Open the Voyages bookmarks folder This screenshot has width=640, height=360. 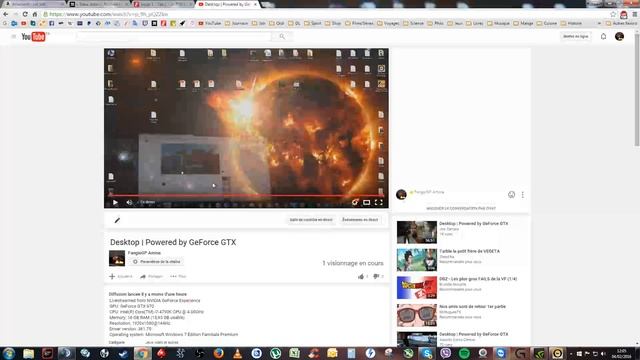388,23
